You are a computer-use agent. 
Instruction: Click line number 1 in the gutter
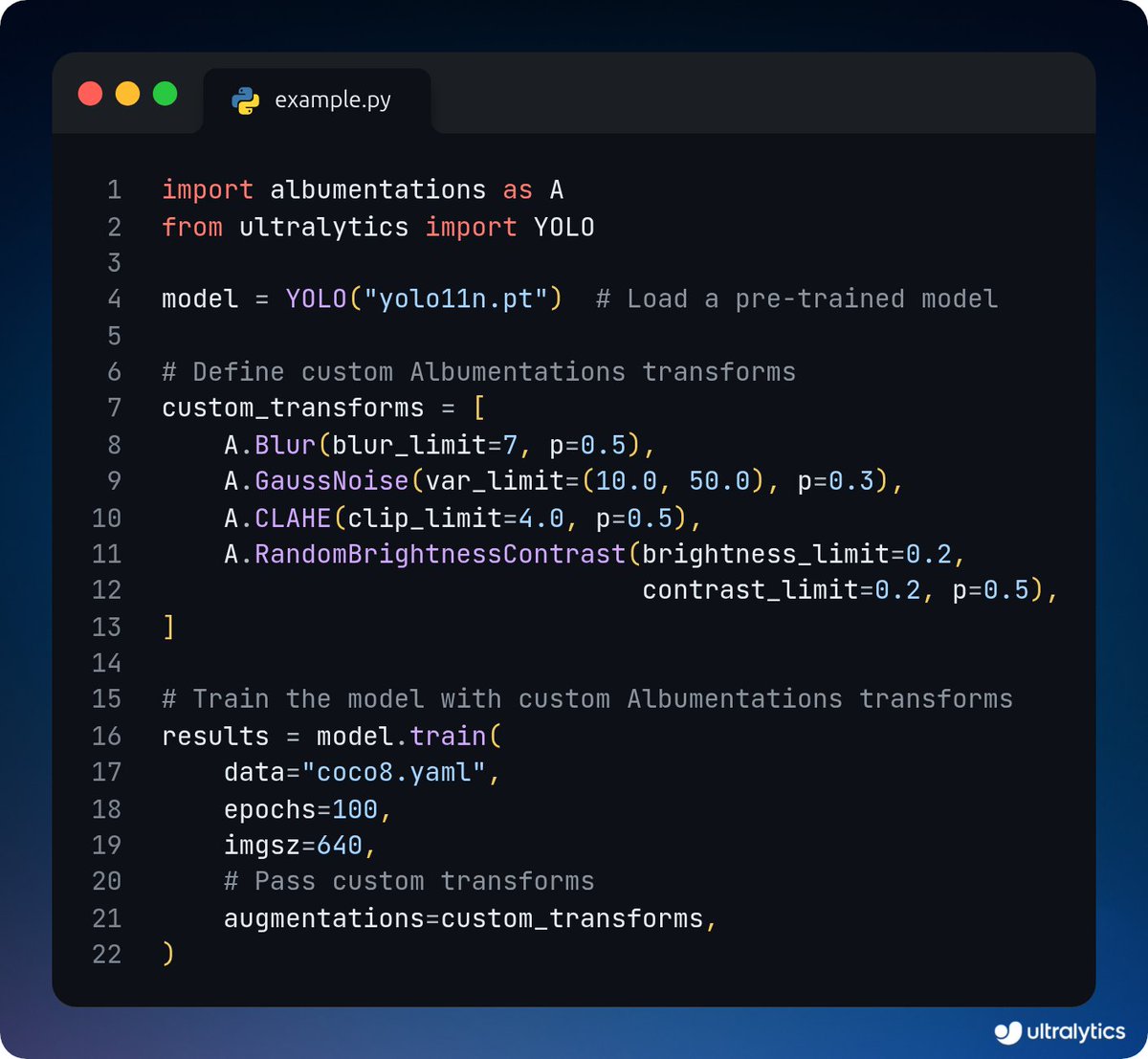click(115, 190)
